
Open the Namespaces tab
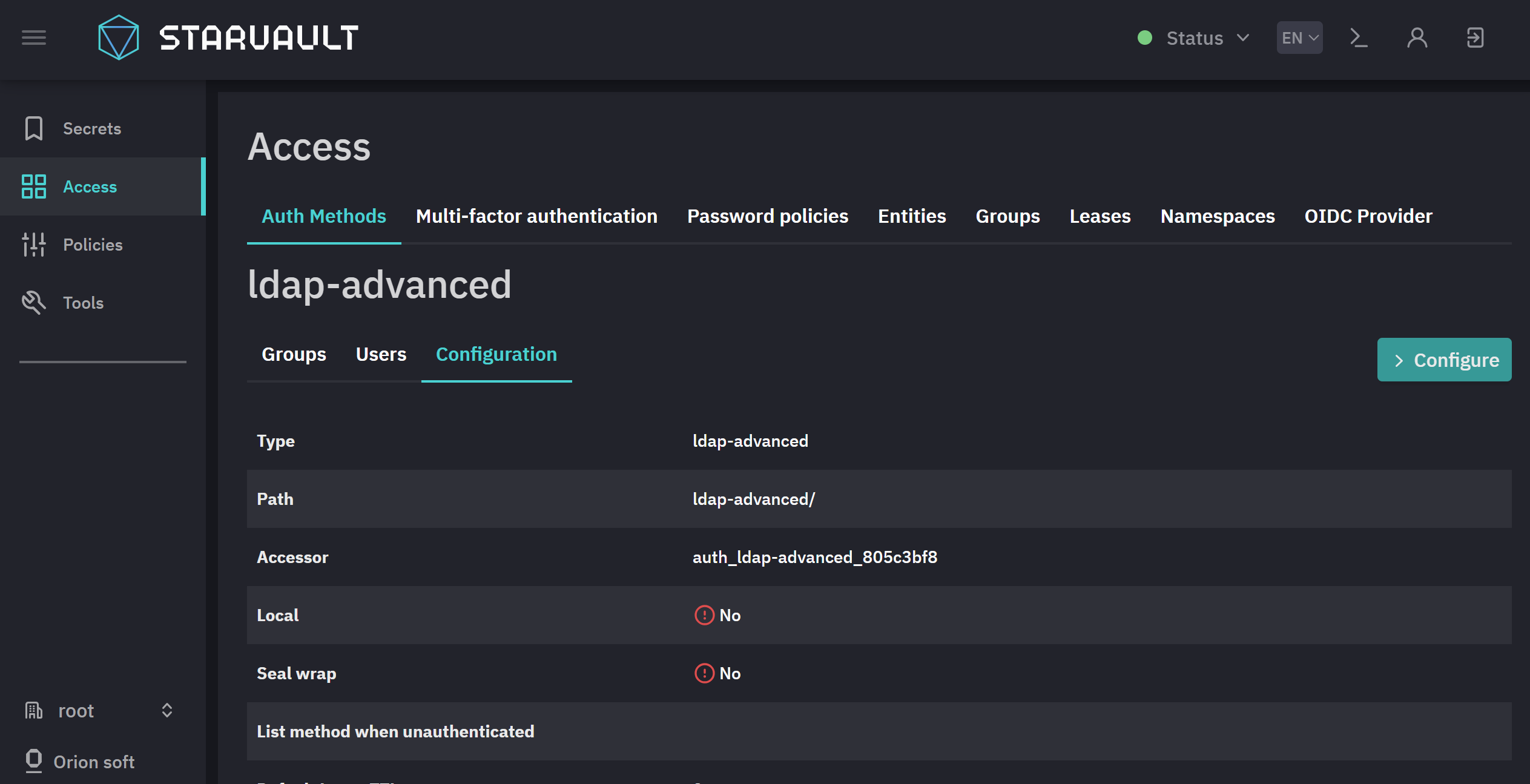point(1218,216)
